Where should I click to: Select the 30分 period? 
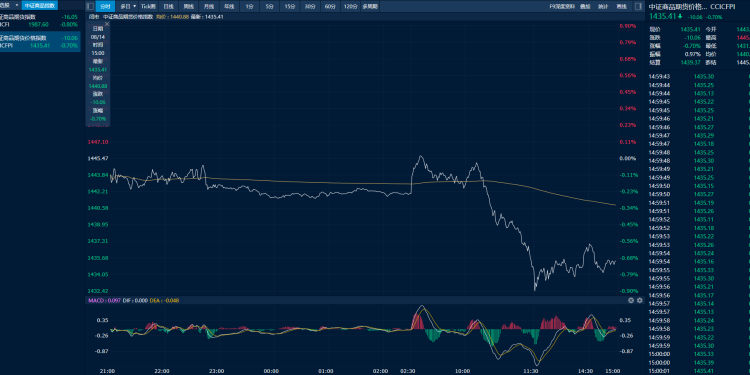point(310,6)
